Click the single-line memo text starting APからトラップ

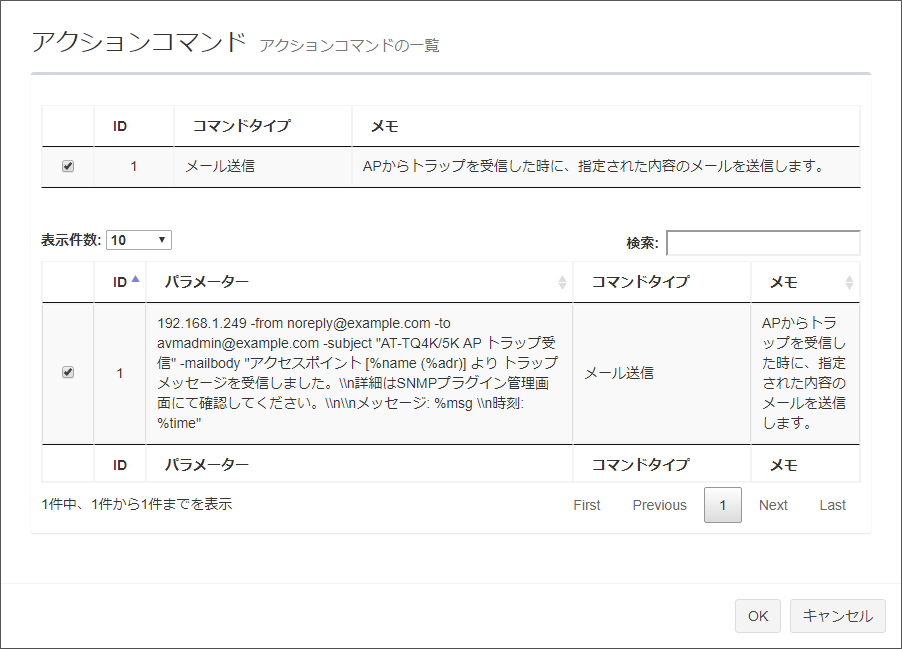(593, 166)
